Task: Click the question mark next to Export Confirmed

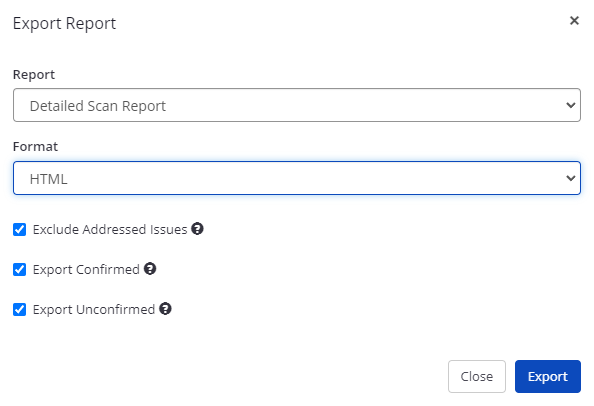Action: coord(150,269)
